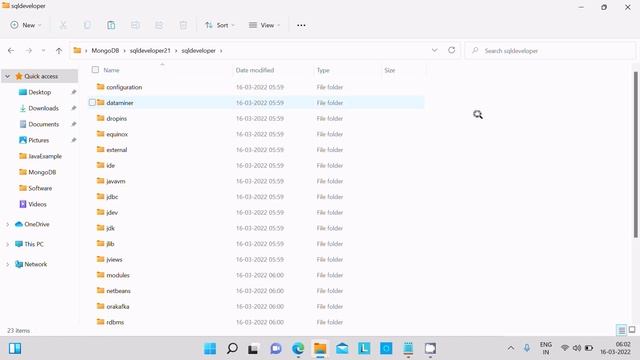Open address bar history dropdown
Screen dimensions: 640x360
pyautogui.click(x=435, y=50)
